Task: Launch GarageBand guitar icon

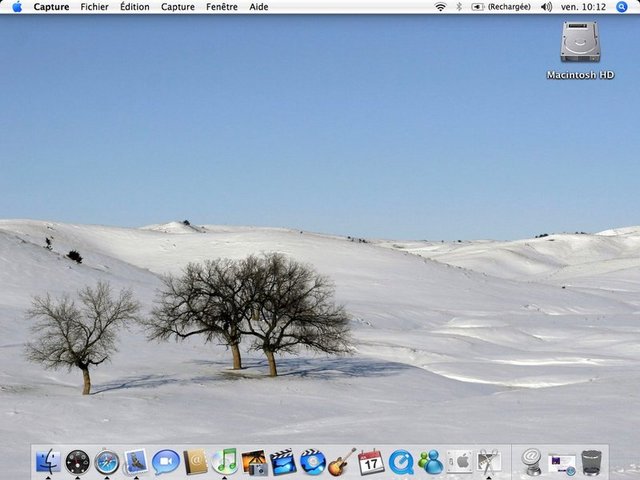Action: (x=342, y=462)
